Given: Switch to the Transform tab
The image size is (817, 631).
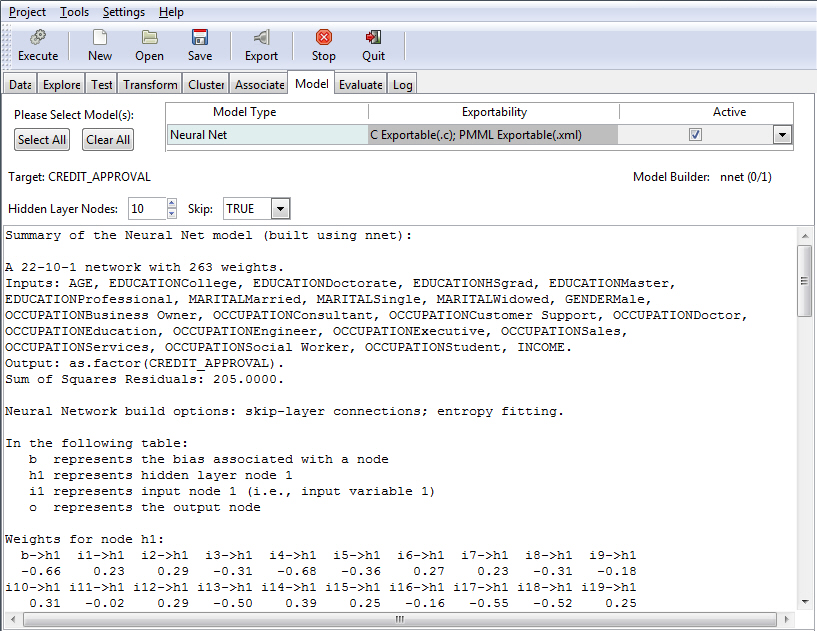Looking at the screenshot, I should 150,84.
